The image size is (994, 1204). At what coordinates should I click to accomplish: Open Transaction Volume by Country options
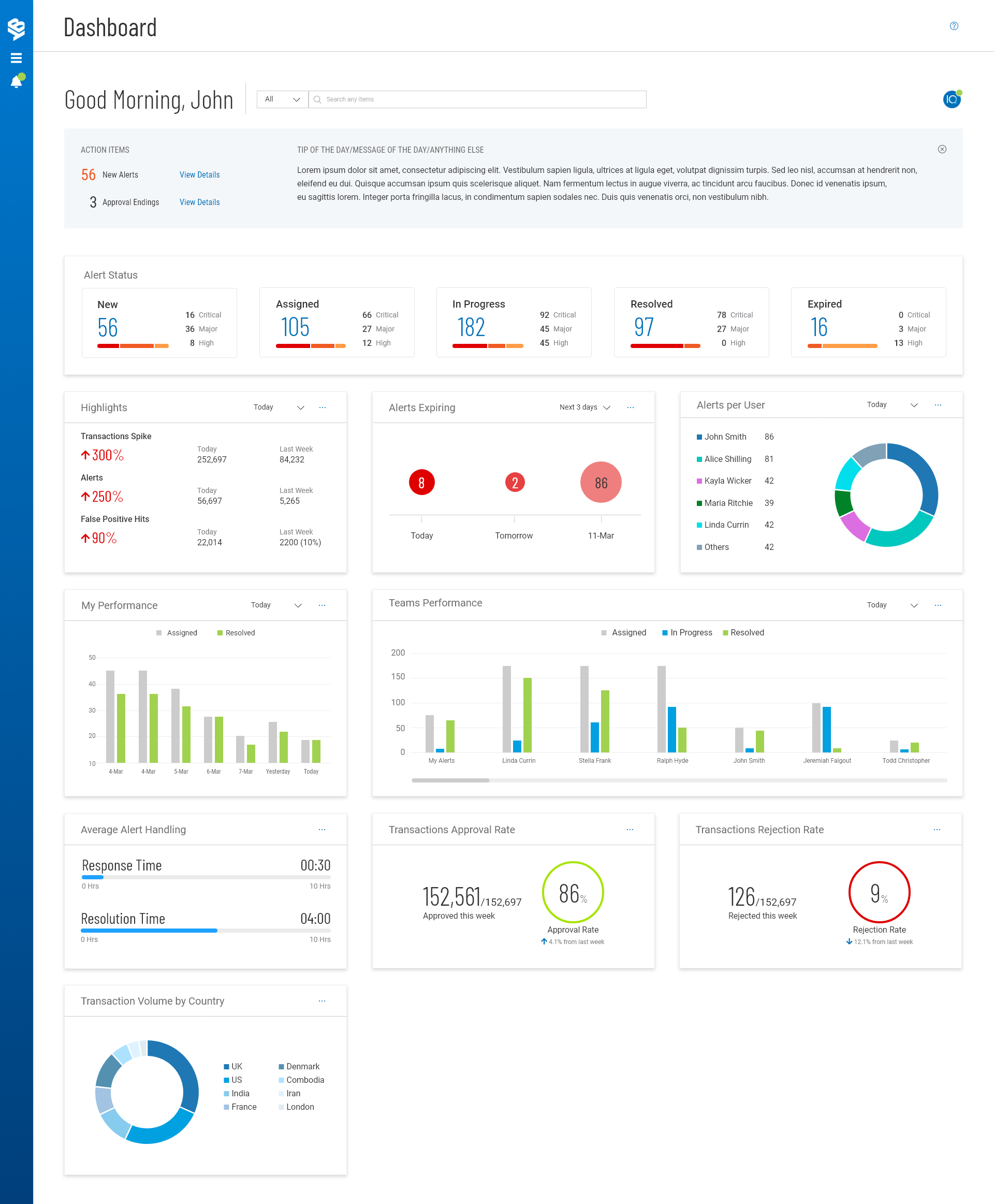tap(322, 1000)
